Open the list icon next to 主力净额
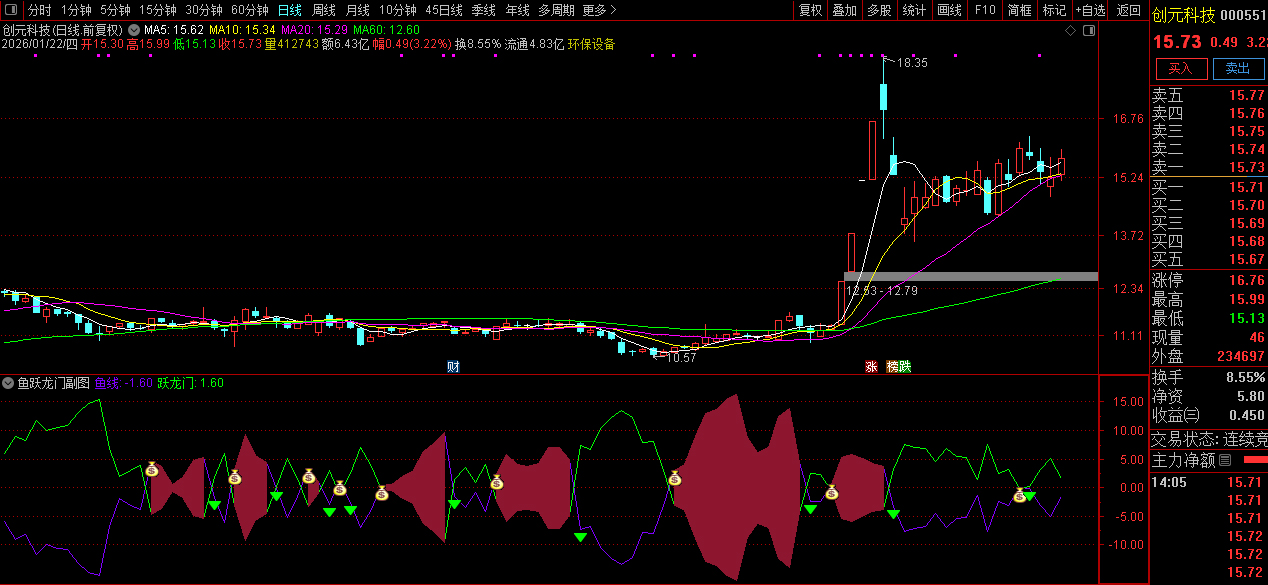Viewport: 1268px width, 585px height. coord(1225,460)
